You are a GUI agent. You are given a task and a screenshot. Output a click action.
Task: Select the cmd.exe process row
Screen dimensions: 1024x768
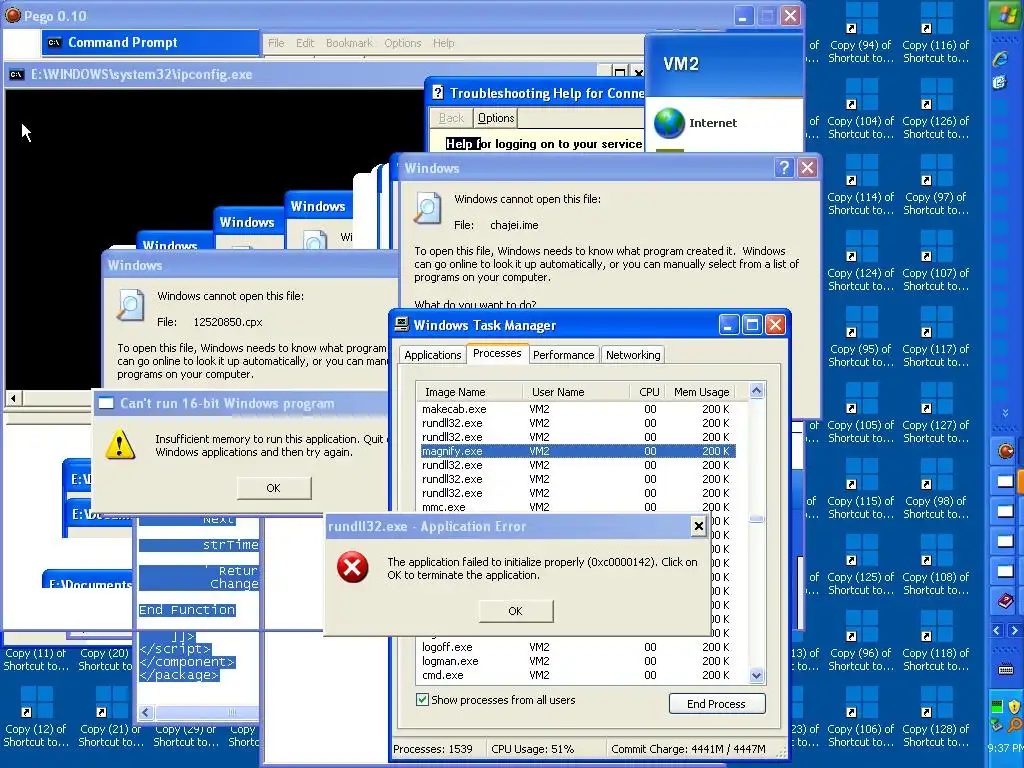(x=577, y=675)
